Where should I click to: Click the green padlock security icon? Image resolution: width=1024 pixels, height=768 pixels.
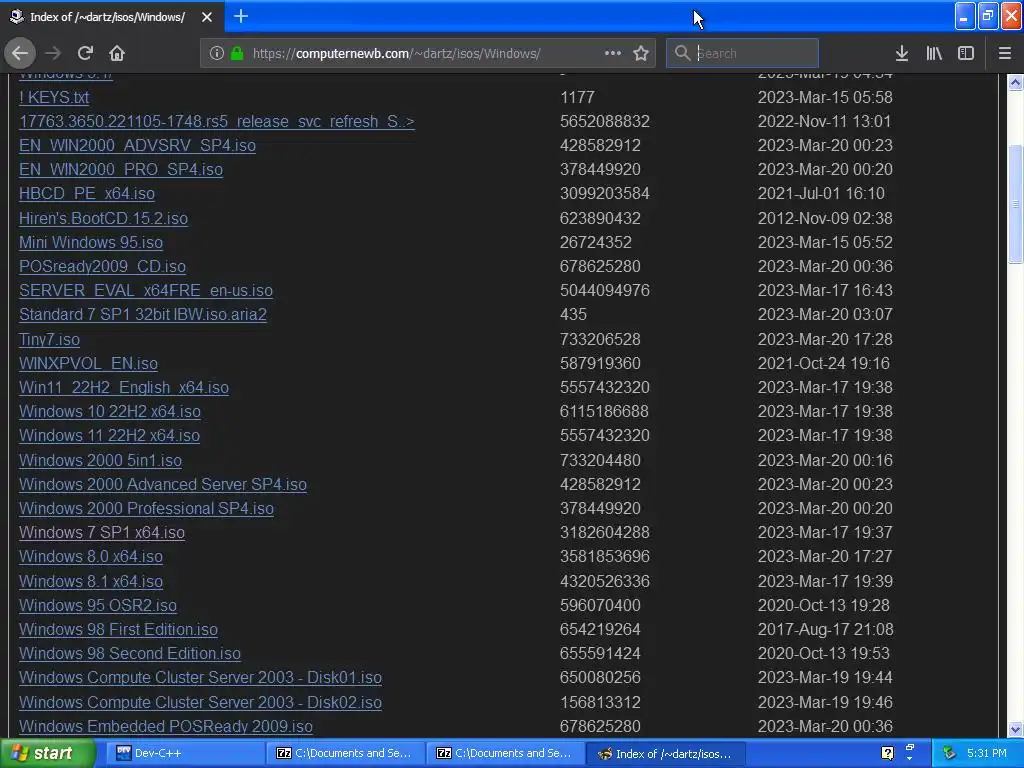pos(237,53)
